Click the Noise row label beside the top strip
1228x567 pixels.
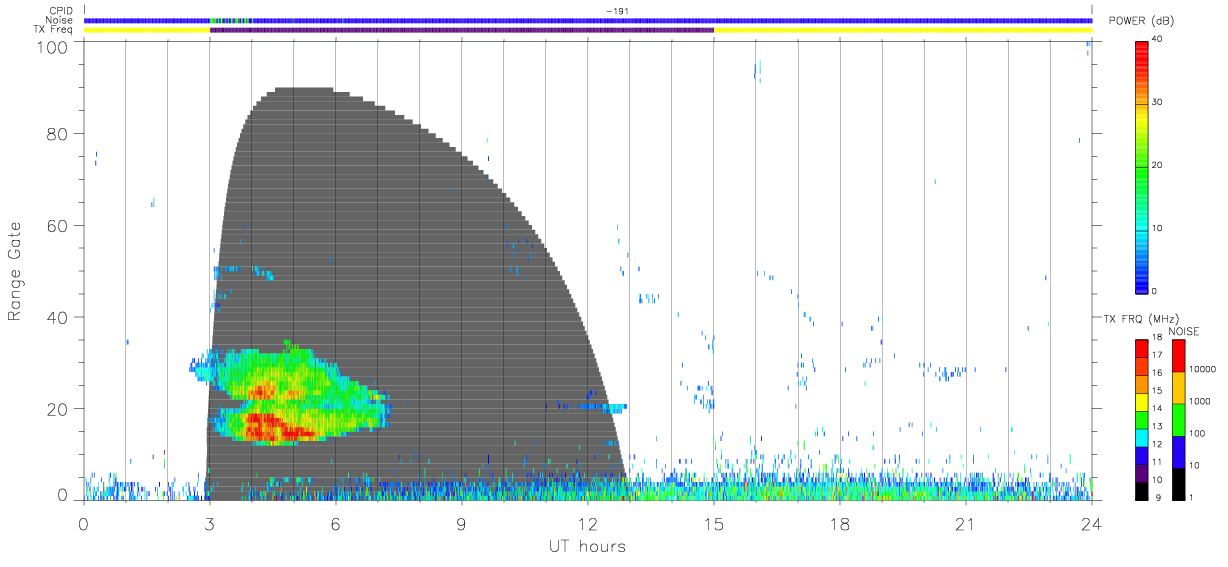(60, 20)
